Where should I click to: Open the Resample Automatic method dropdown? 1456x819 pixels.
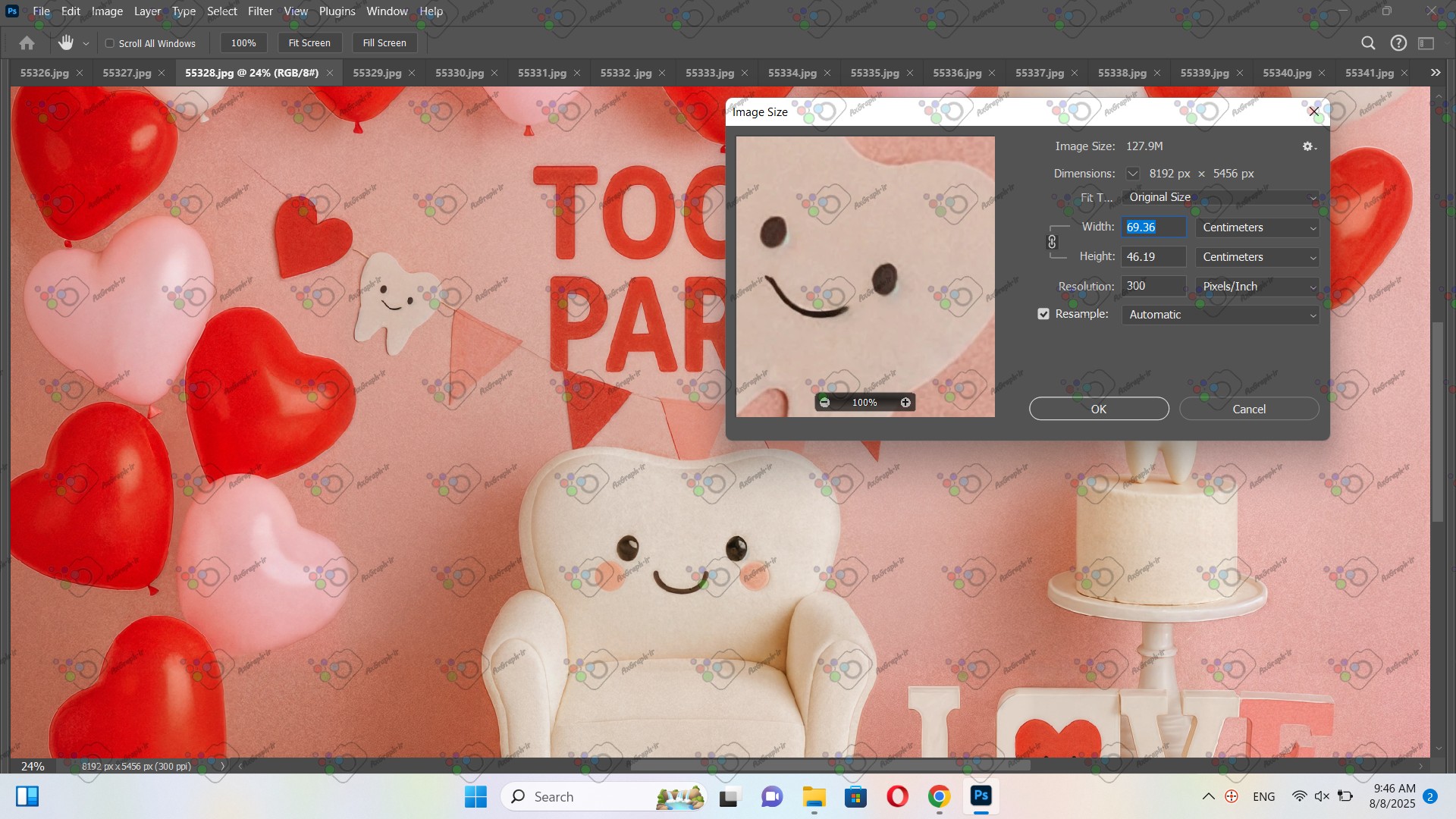[1220, 315]
